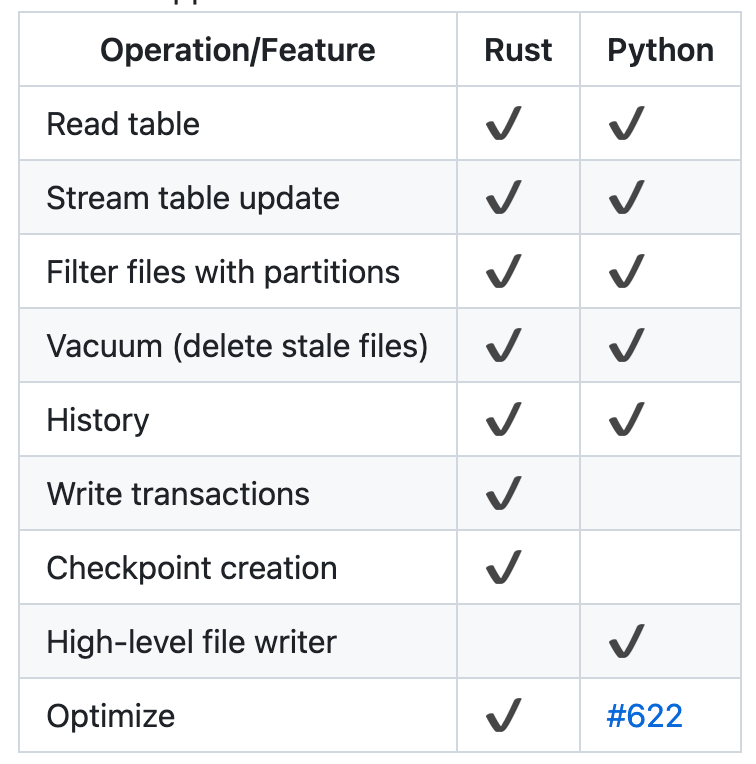Click Rust checkmark for Write transactions
Screen dimensions: 756x764
click(503, 495)
